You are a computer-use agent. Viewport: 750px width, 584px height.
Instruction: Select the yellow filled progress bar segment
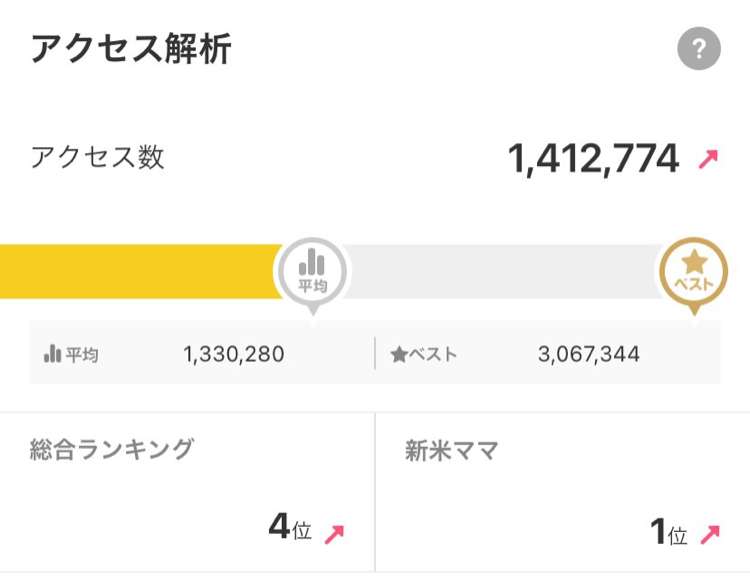point(141,272)
